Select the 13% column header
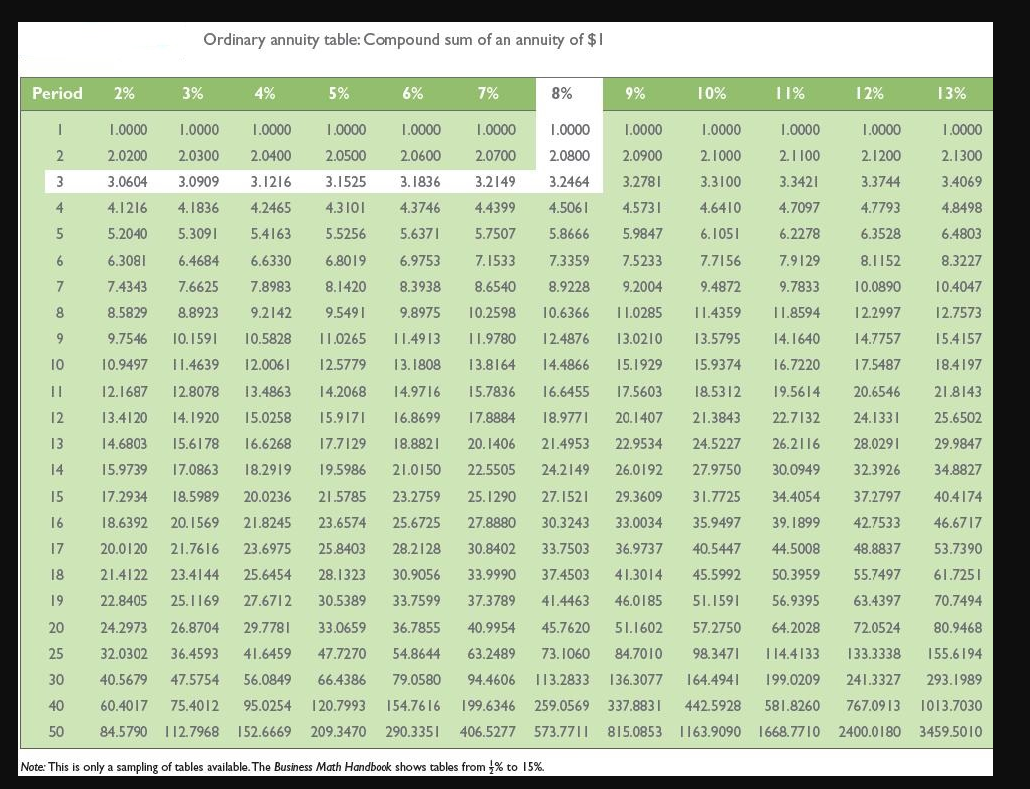The image size is (1030, 789). coord(952,93)
